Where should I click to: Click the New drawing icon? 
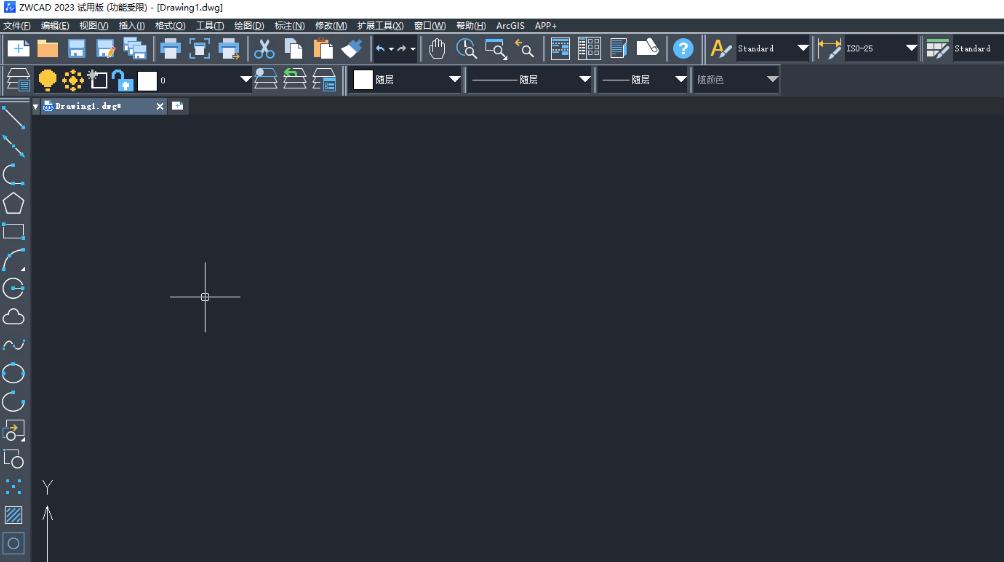(x=18, y=49)
